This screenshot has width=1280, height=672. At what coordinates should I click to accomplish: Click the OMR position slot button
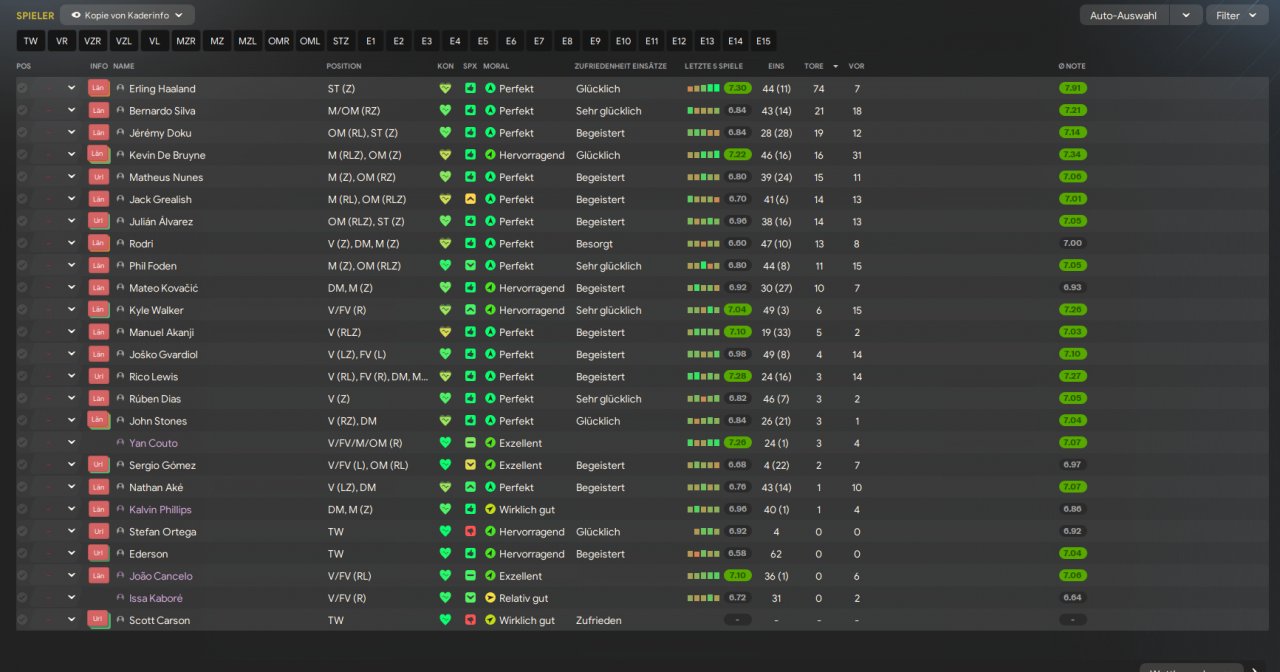coord(279,41)
